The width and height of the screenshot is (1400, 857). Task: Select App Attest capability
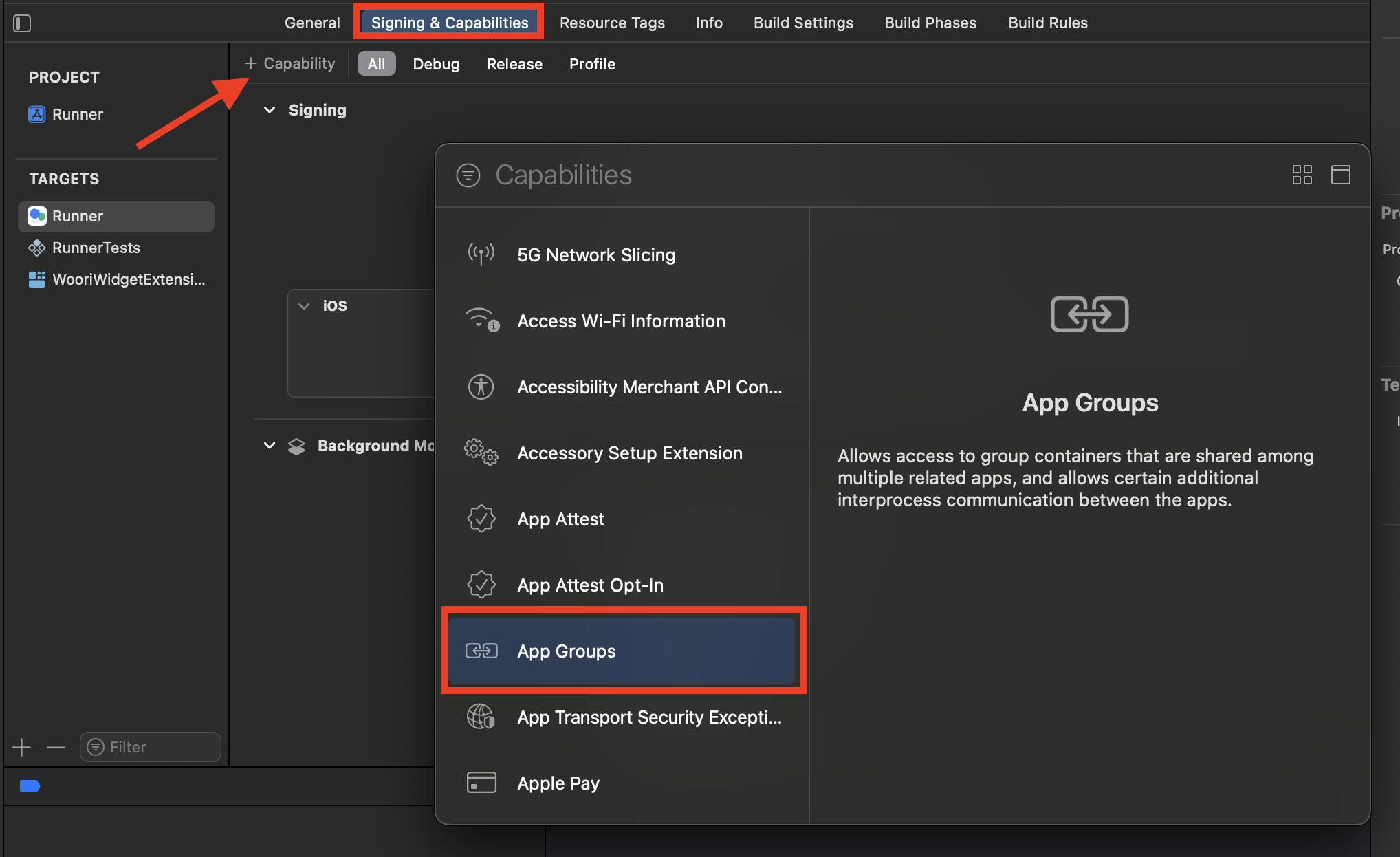(x=560, y=519)
